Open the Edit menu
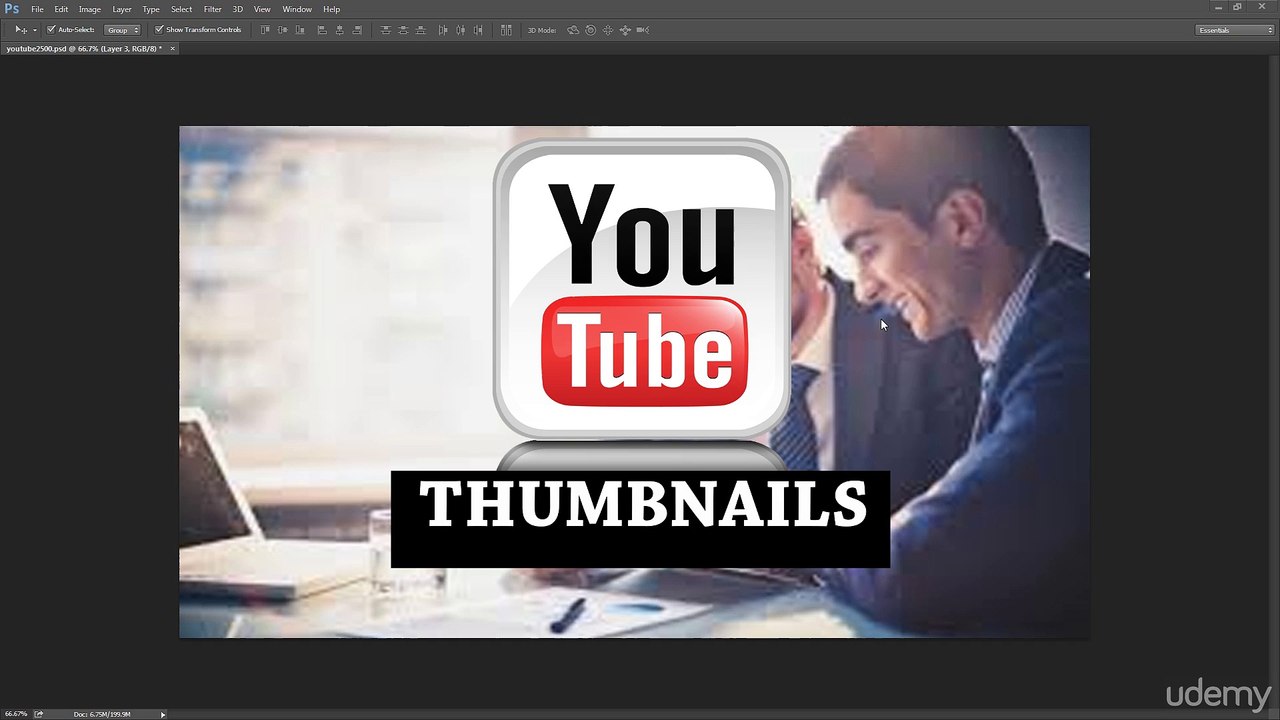 coord(62,9)
